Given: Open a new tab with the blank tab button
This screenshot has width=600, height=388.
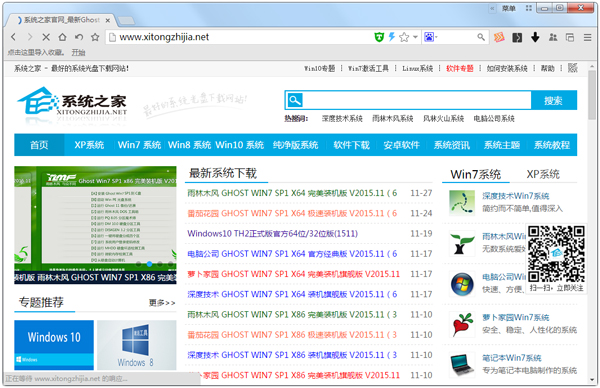Looking at the screenshot, I should click(x=126, y=20).
